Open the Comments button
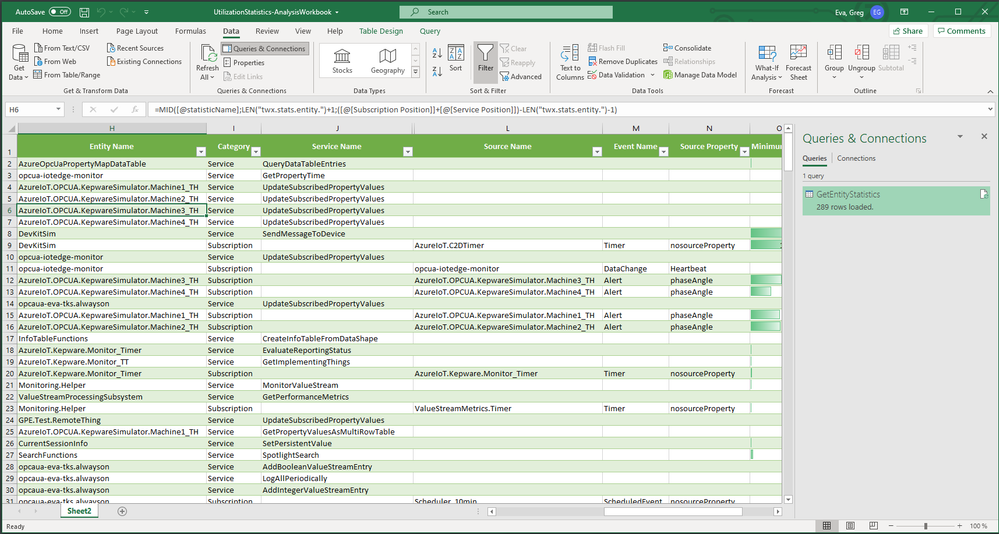This screenshot has height=534, width=999. 961,31
